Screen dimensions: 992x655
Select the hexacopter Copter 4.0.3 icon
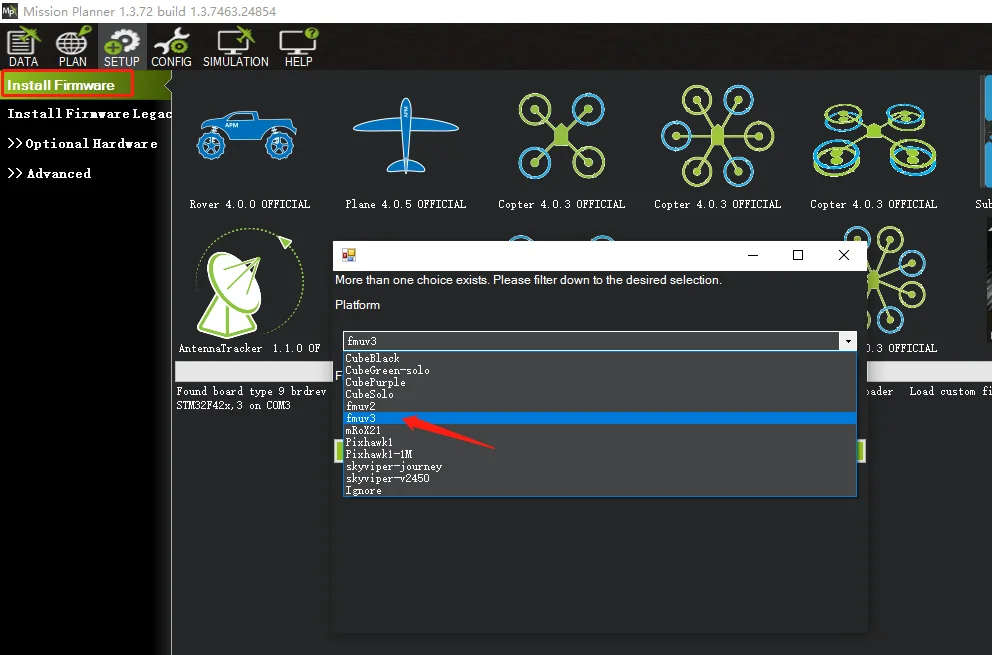pos(717,135)
